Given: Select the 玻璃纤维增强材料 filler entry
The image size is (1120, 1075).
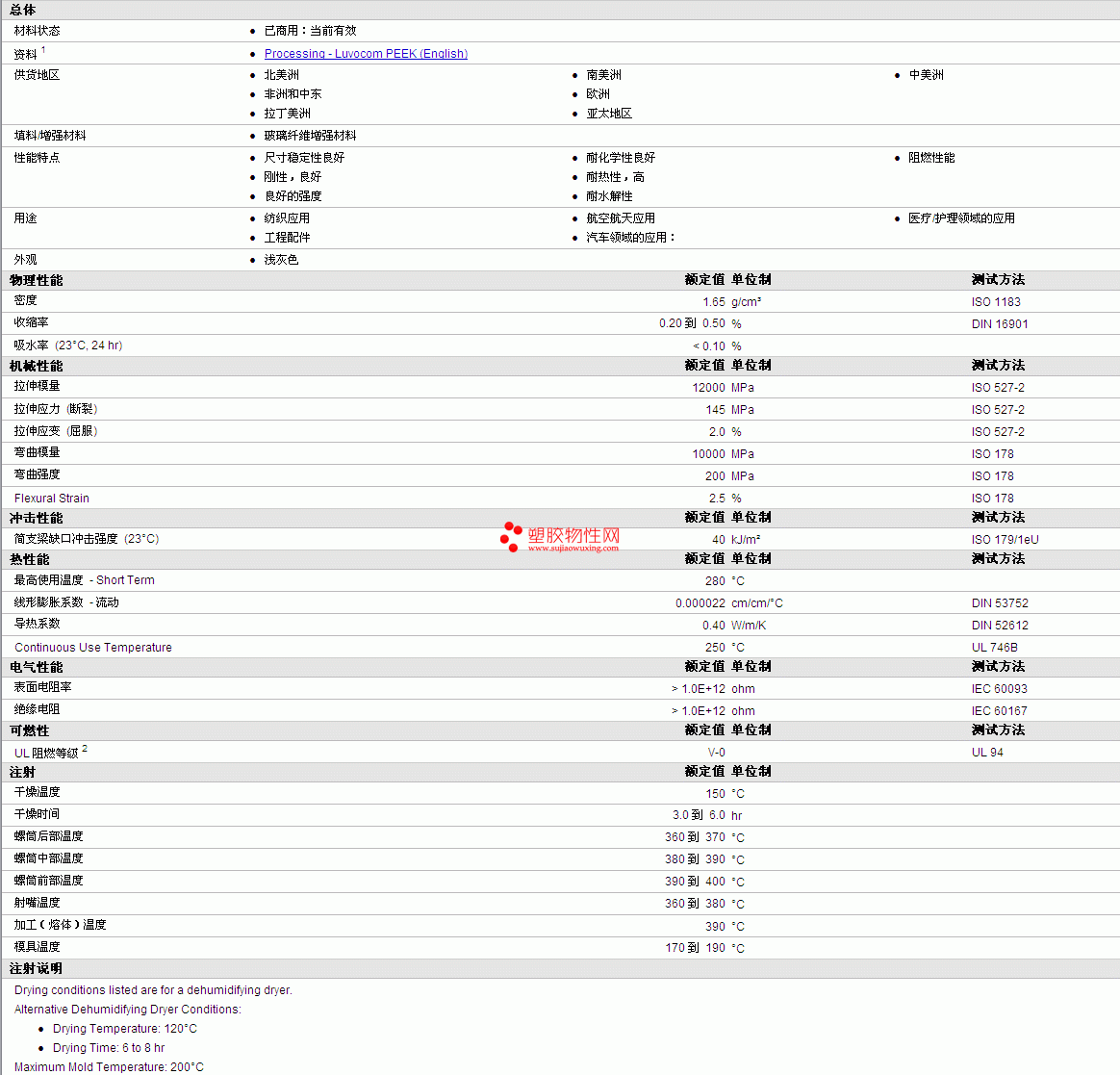Looking at the screenshot, I should pos(310,136).
